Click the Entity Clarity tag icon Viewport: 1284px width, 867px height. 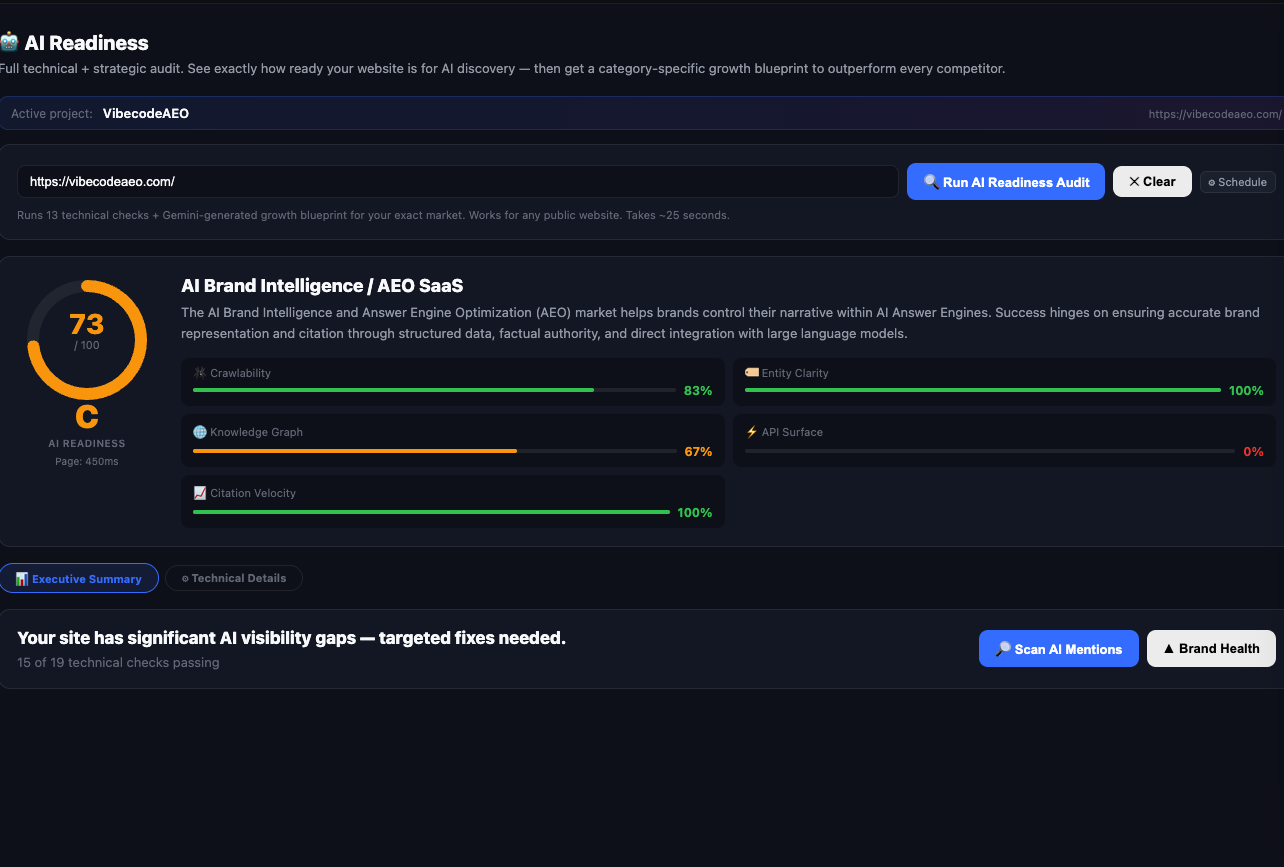751,373
